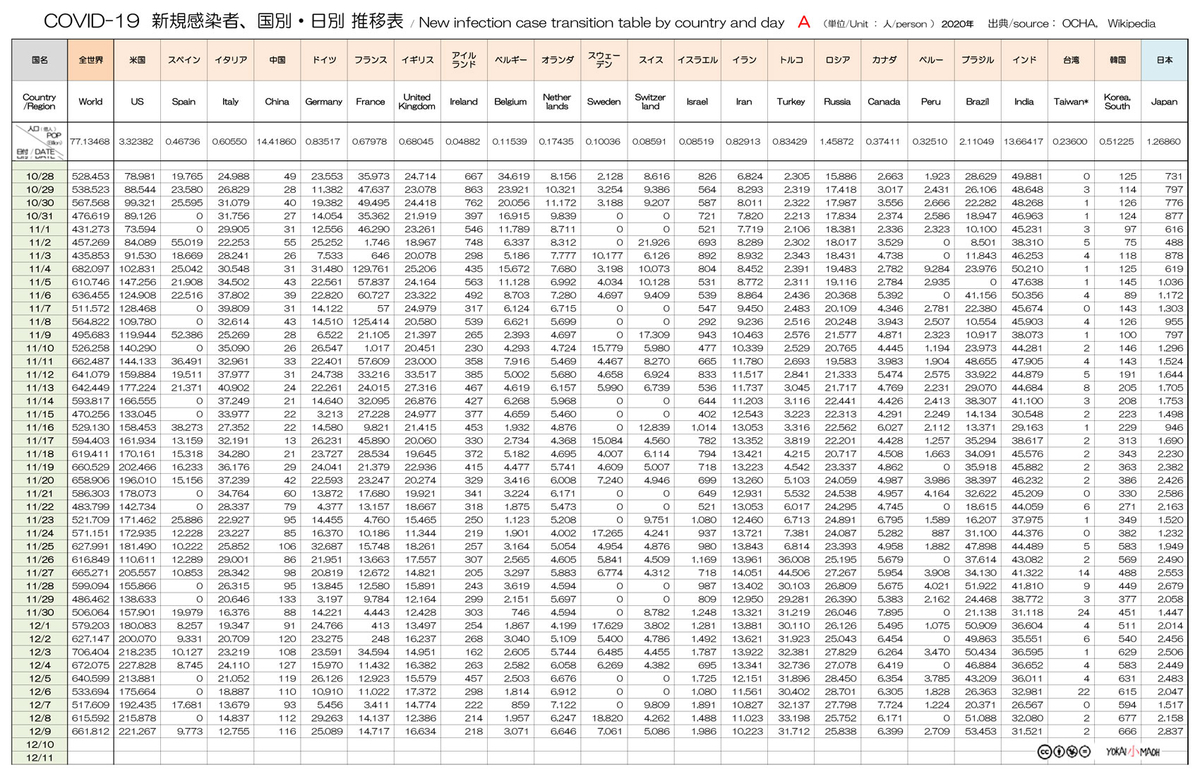Select the Israel column label
Screen dimensions: 1200x772
point(697,101)
